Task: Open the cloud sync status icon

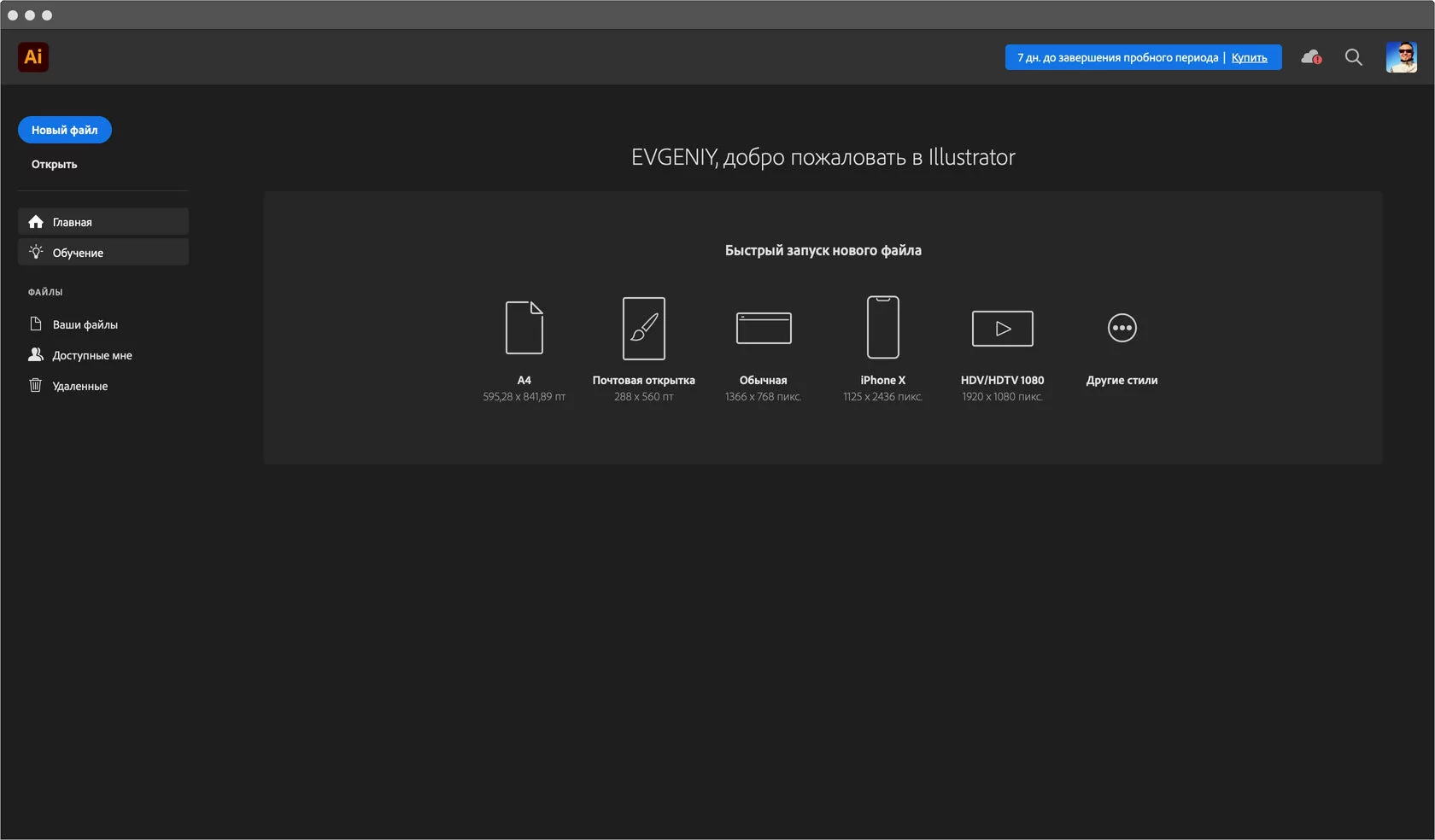Action: click(x=1311, y=57)
